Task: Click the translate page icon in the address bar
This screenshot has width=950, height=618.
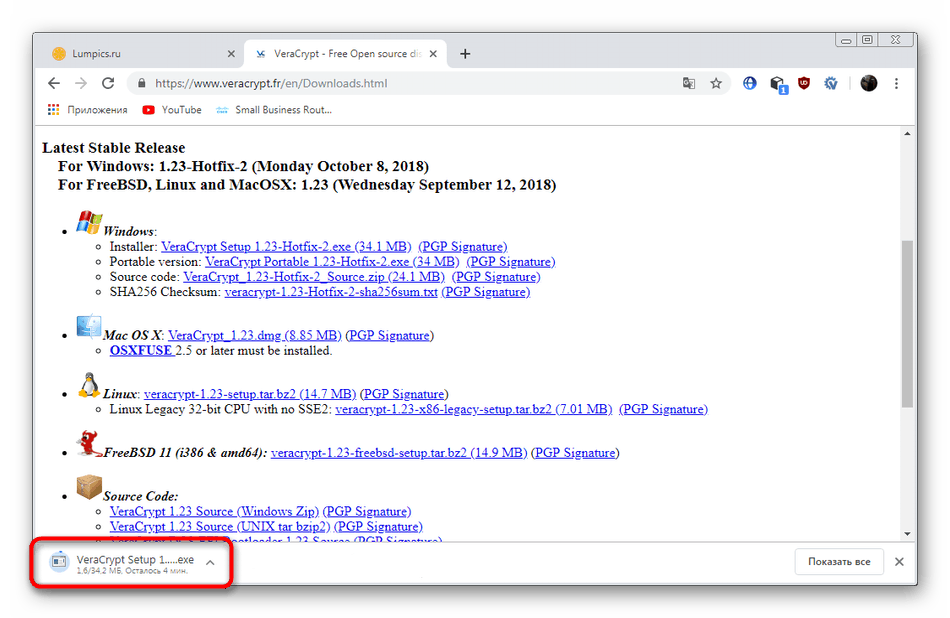Action: [689, 84]
